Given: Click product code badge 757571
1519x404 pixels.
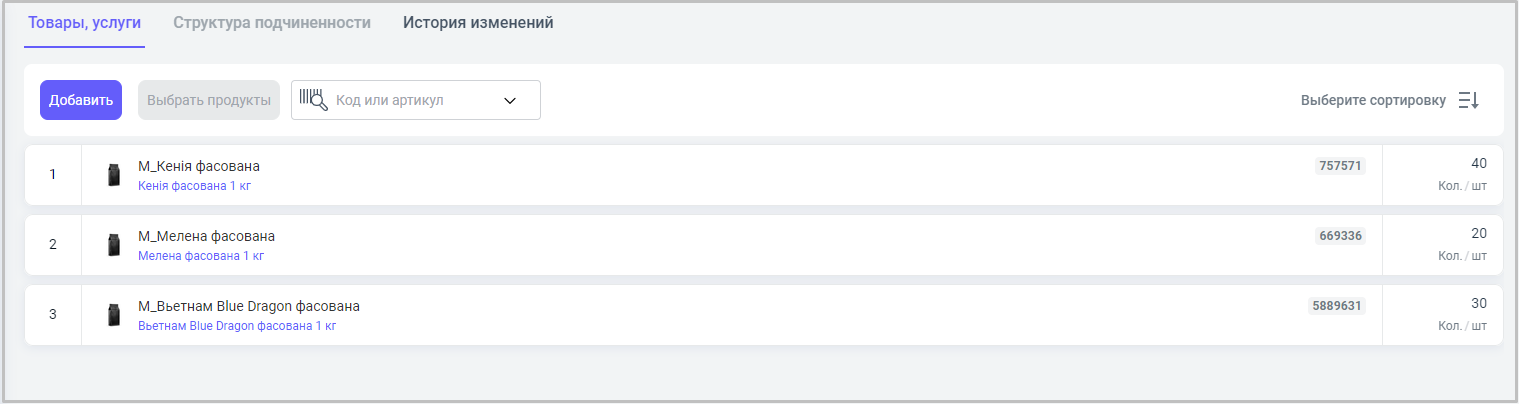Looking at the screenshot, I should [x=1340, y=166].
